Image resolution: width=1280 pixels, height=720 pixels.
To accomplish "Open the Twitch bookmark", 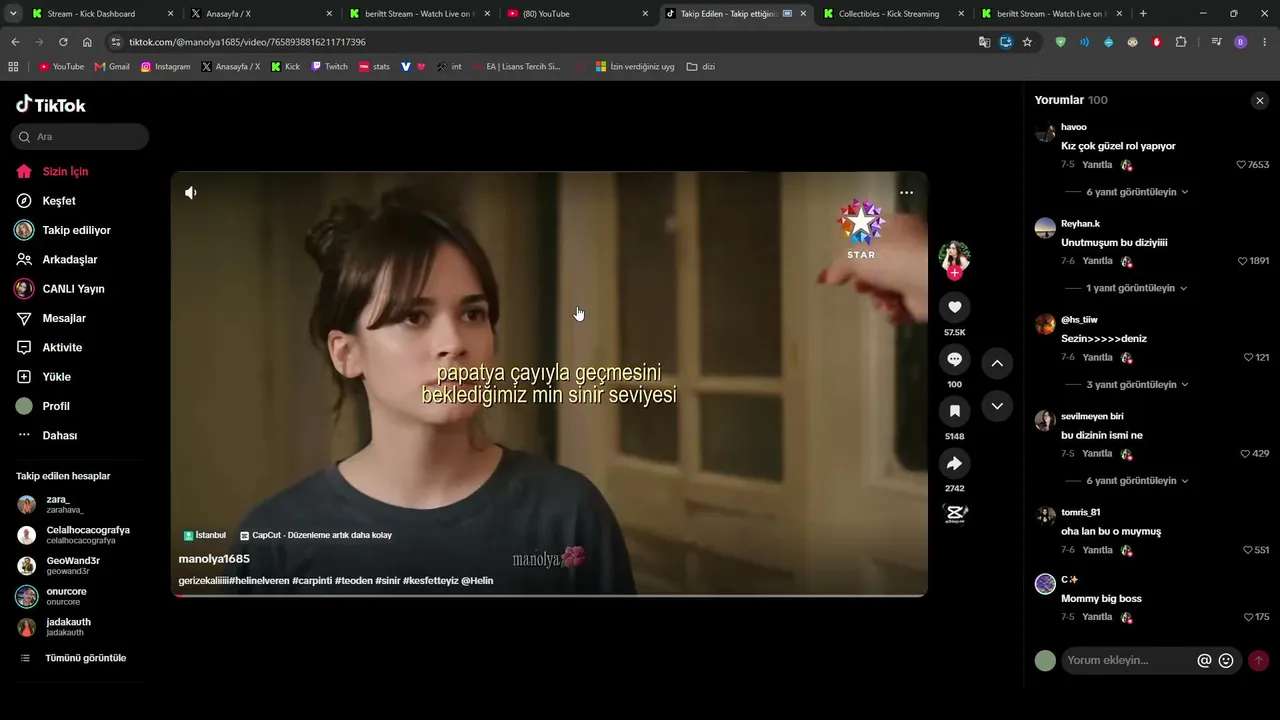I will 330,67.
